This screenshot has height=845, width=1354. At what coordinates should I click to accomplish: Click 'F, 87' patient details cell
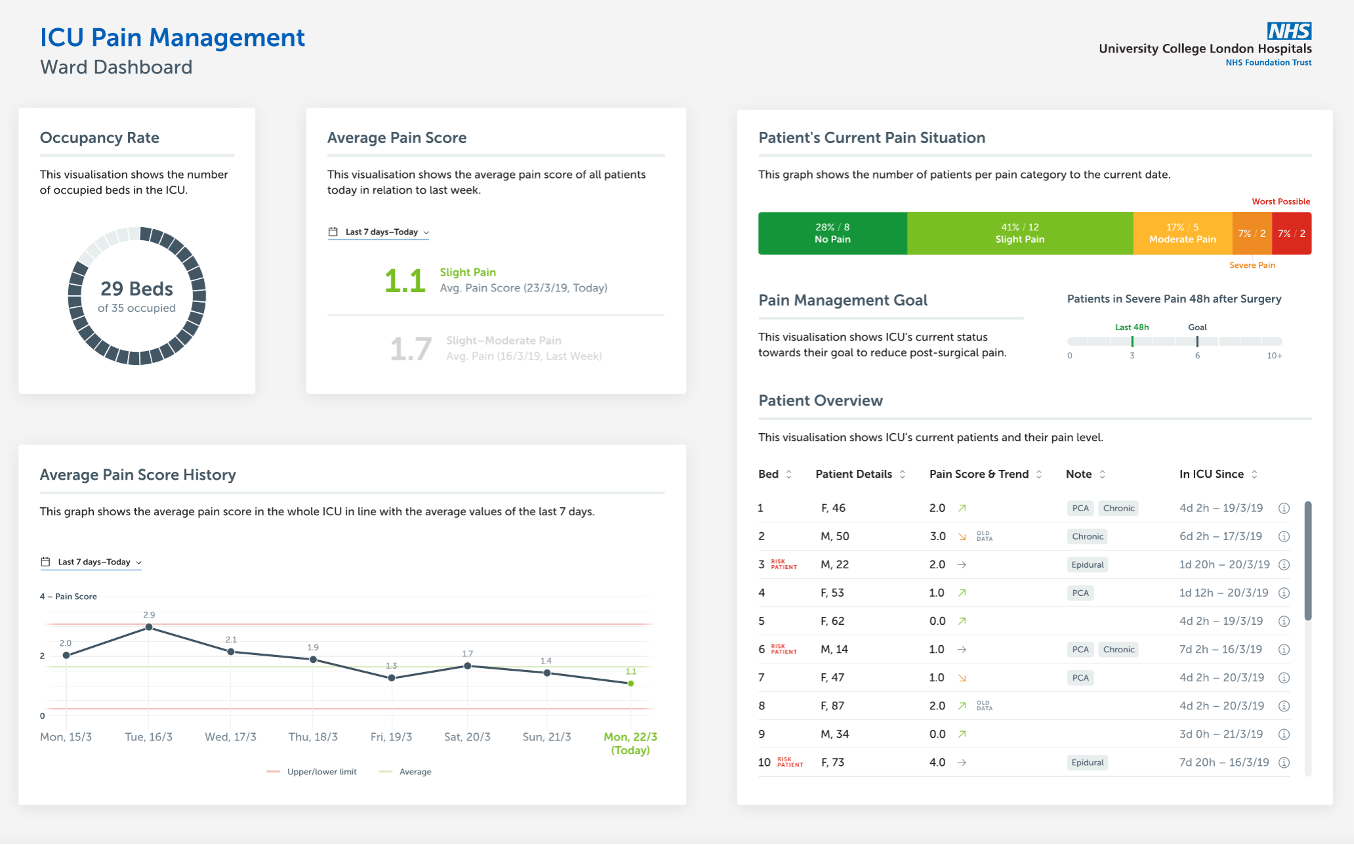[x=833, y=706]
